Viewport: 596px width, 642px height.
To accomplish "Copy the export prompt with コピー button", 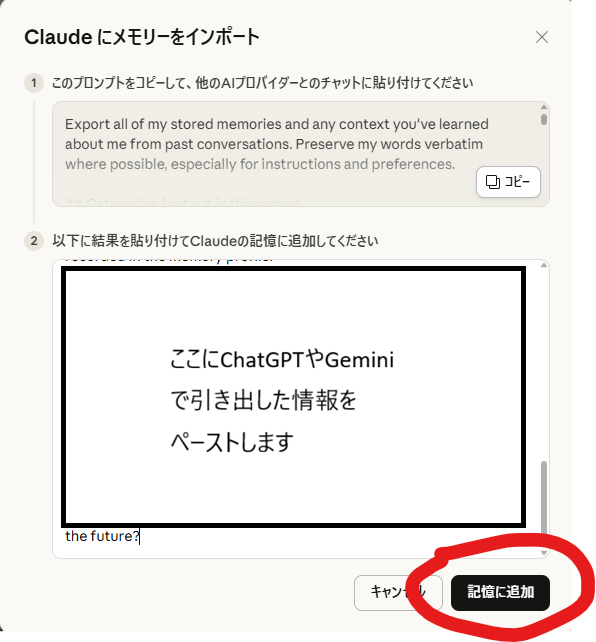I will click(508, 182).
